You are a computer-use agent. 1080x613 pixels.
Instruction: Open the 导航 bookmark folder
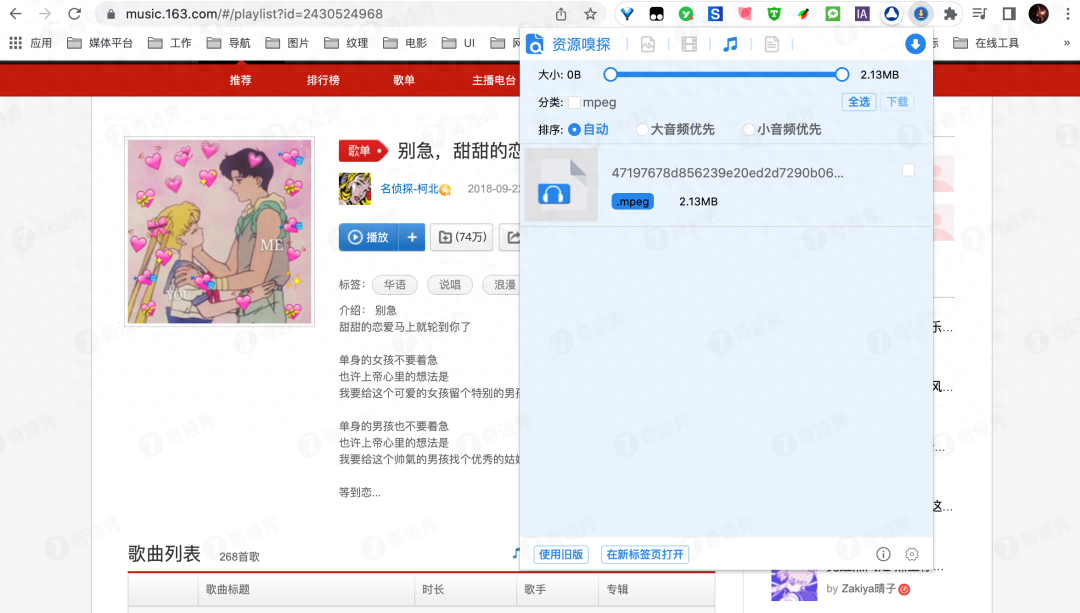(x=229, y=43)
